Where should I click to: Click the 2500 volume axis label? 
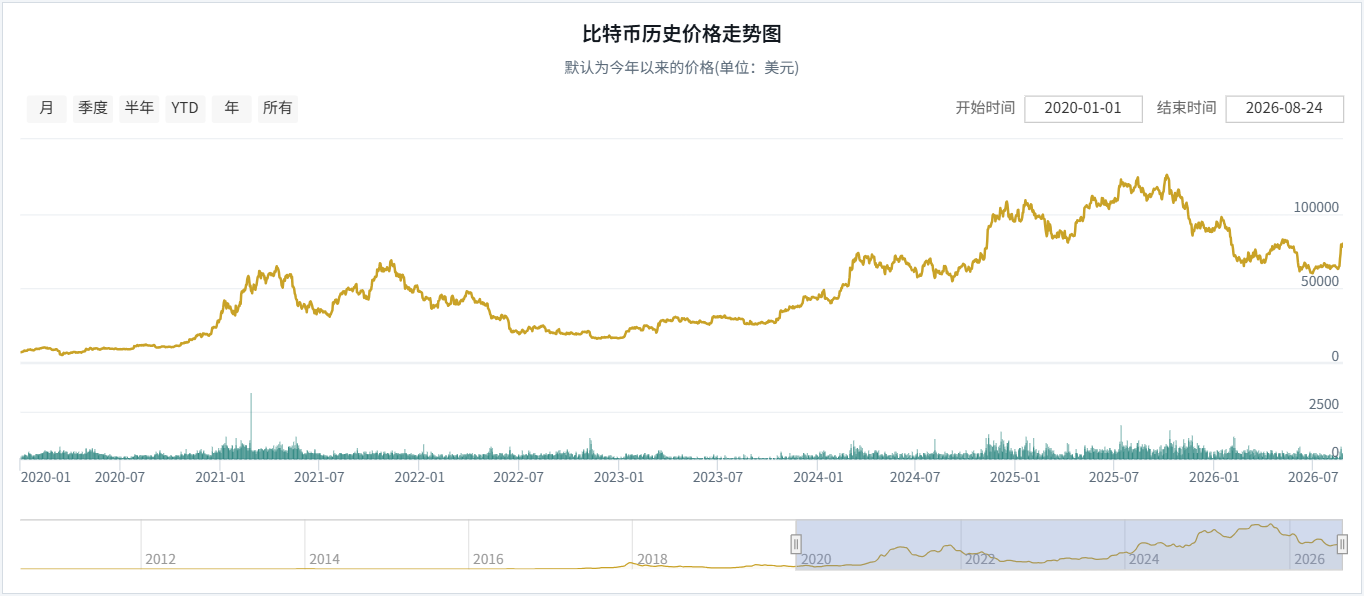click(1324, 404)
